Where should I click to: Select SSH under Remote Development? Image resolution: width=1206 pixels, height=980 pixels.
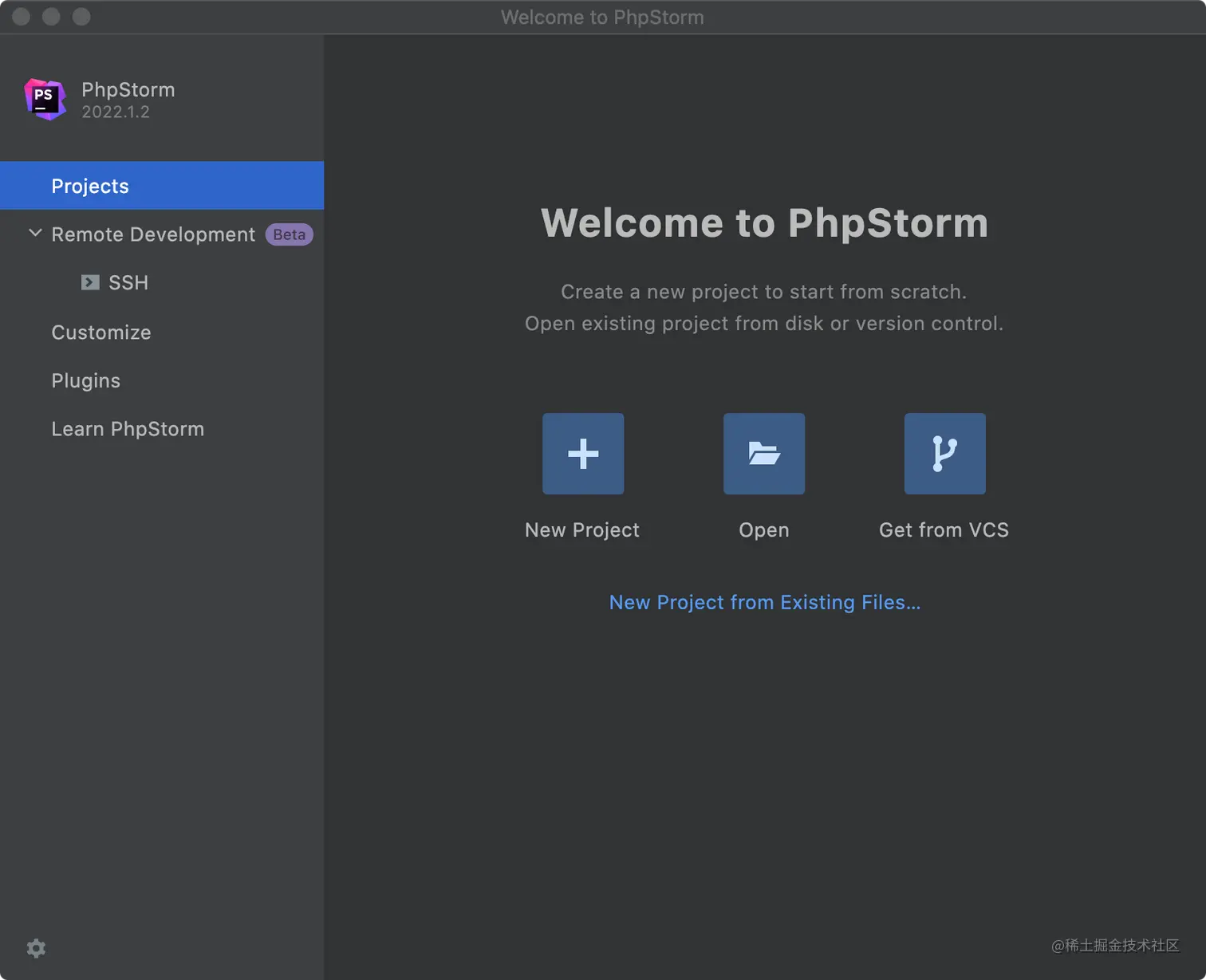(128, 283)
